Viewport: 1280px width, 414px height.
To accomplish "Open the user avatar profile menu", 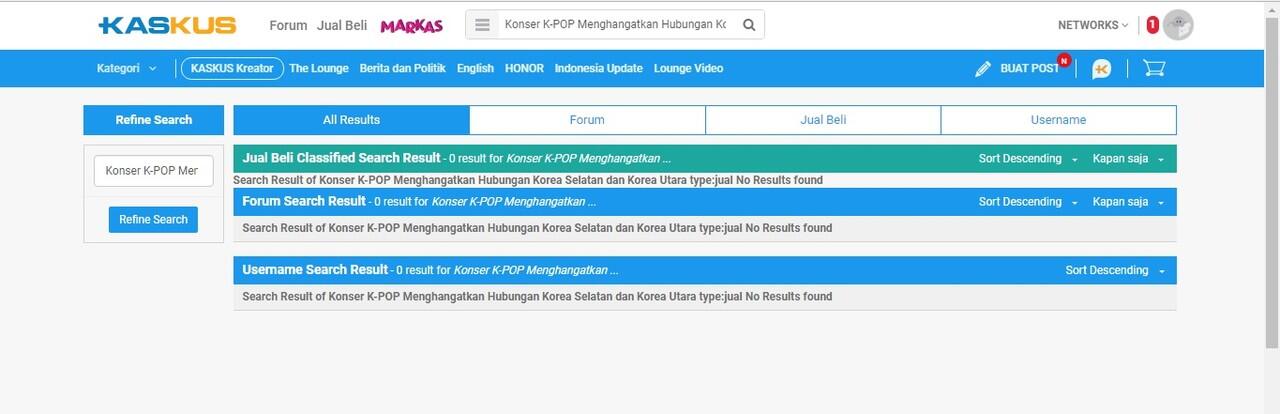I will coord(1178,25).
